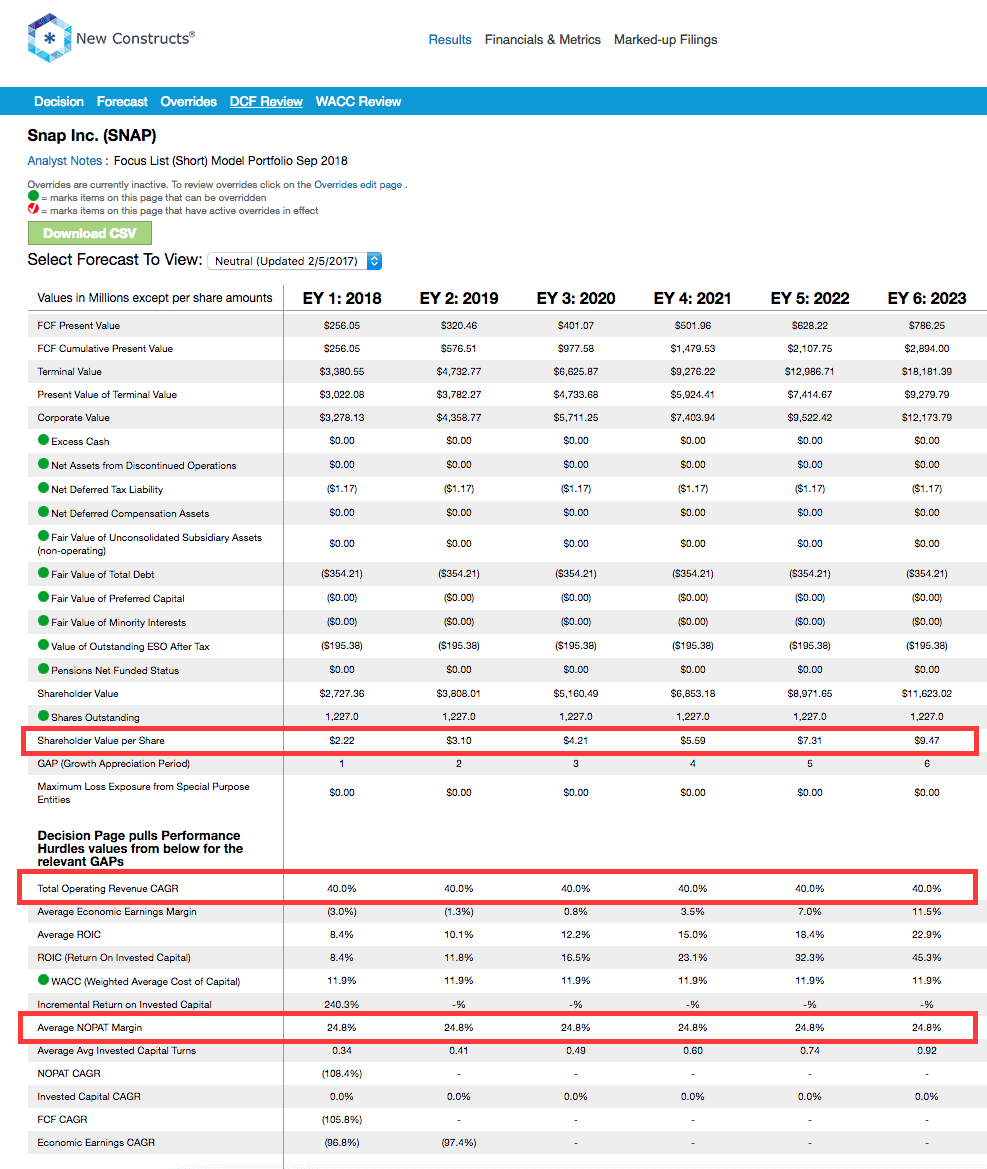Open the WACC Review page
The image size is (987, 1169).
click(x=359, y=101)
